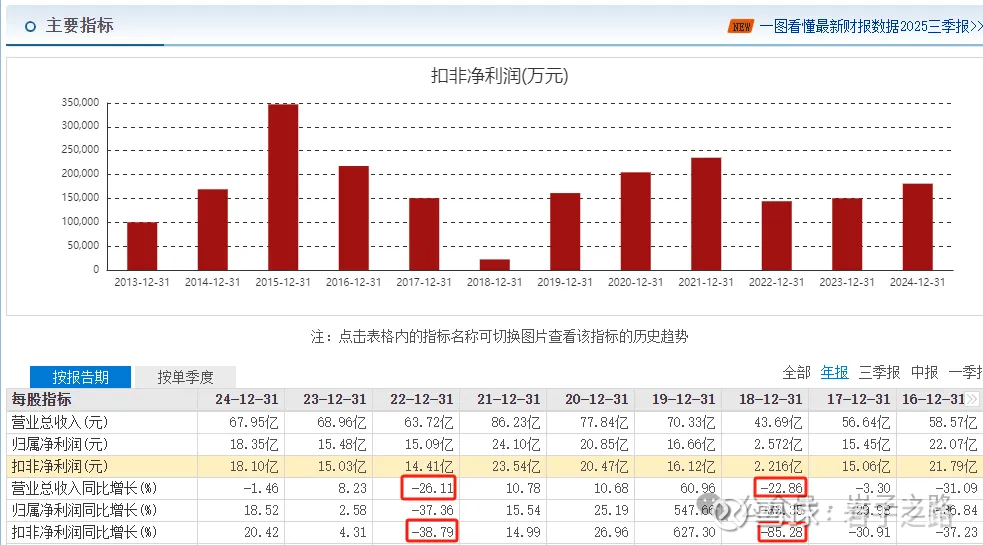Image resolution: width=983 pixels, height=545 pixels.
Task: Select the 扣非净利润(元) row label
Action: pos(60,466)
